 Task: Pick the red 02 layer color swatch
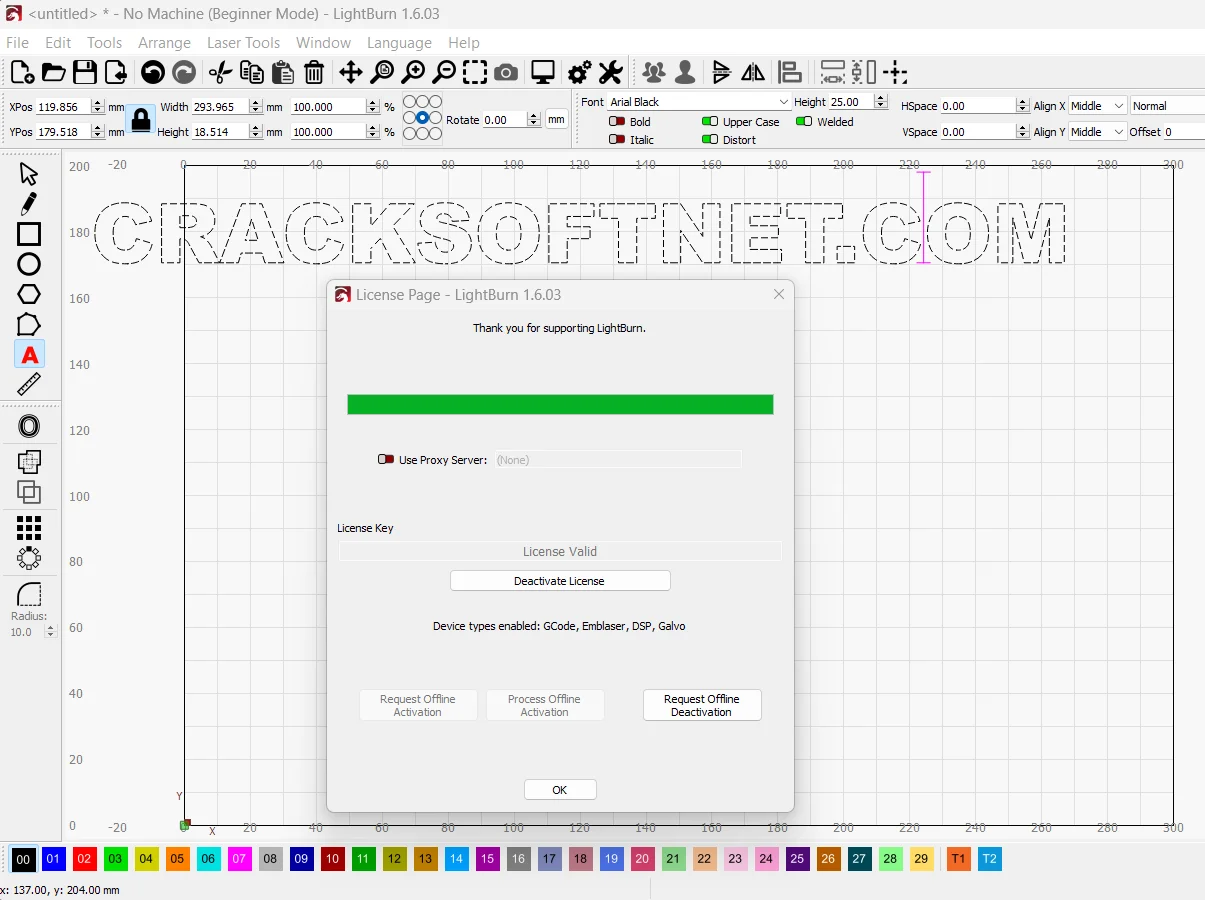click(x=85, y=859)
